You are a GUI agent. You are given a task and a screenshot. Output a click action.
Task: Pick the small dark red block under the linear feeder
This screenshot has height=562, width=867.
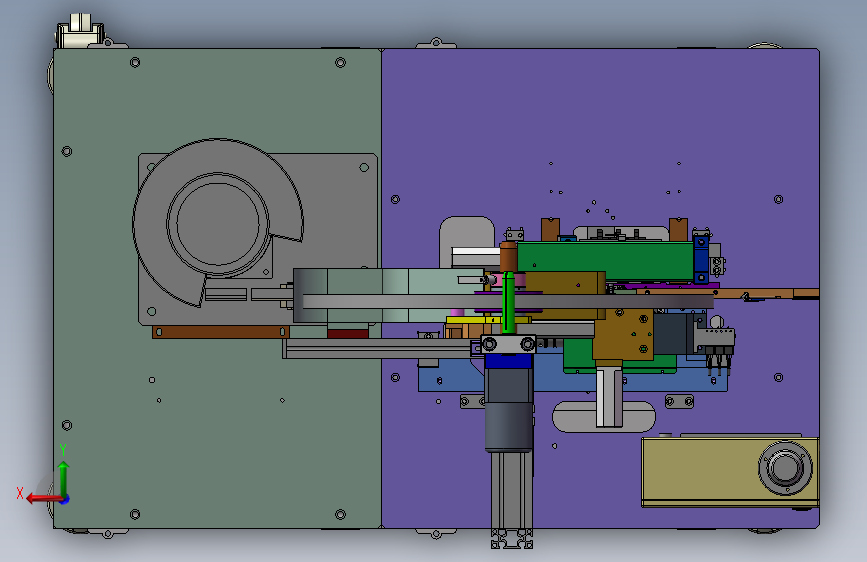348,334
